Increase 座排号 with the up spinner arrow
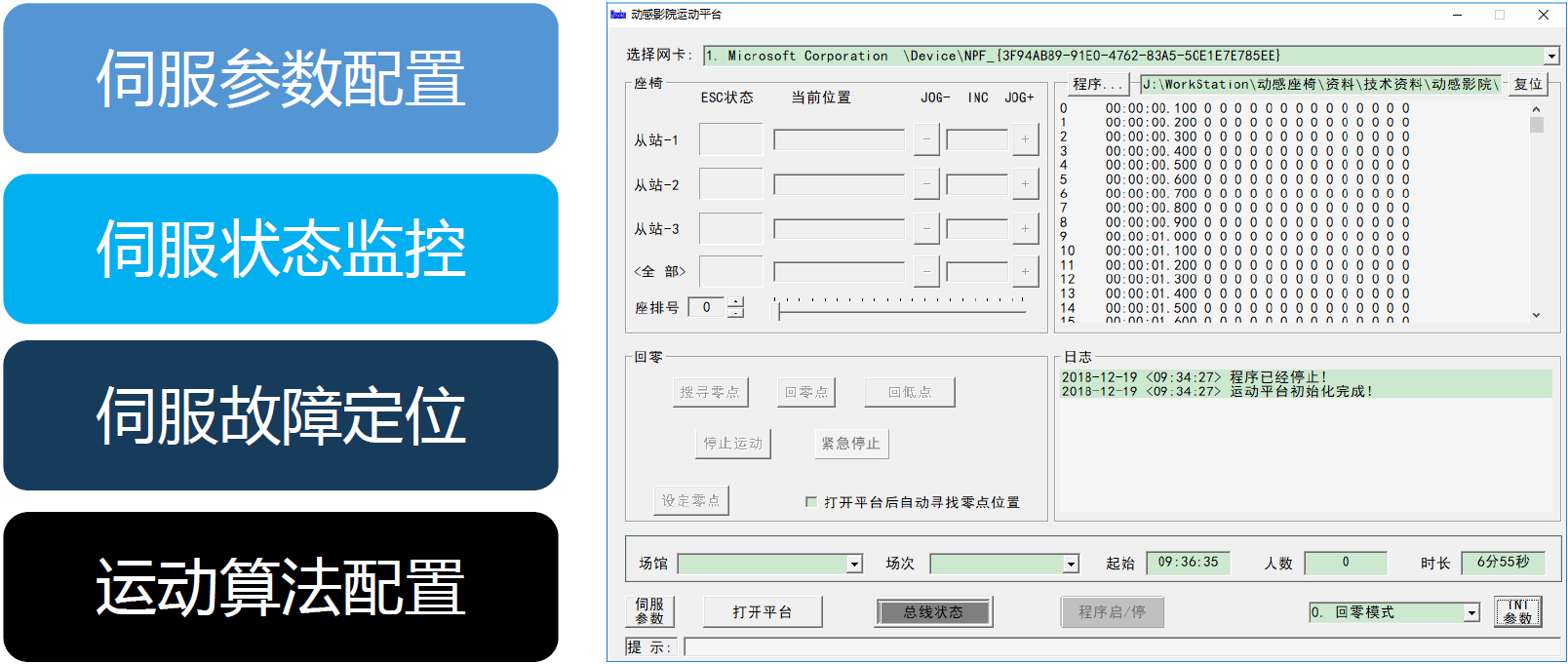This screenshot has height=664, width=1568. point(735,301)
